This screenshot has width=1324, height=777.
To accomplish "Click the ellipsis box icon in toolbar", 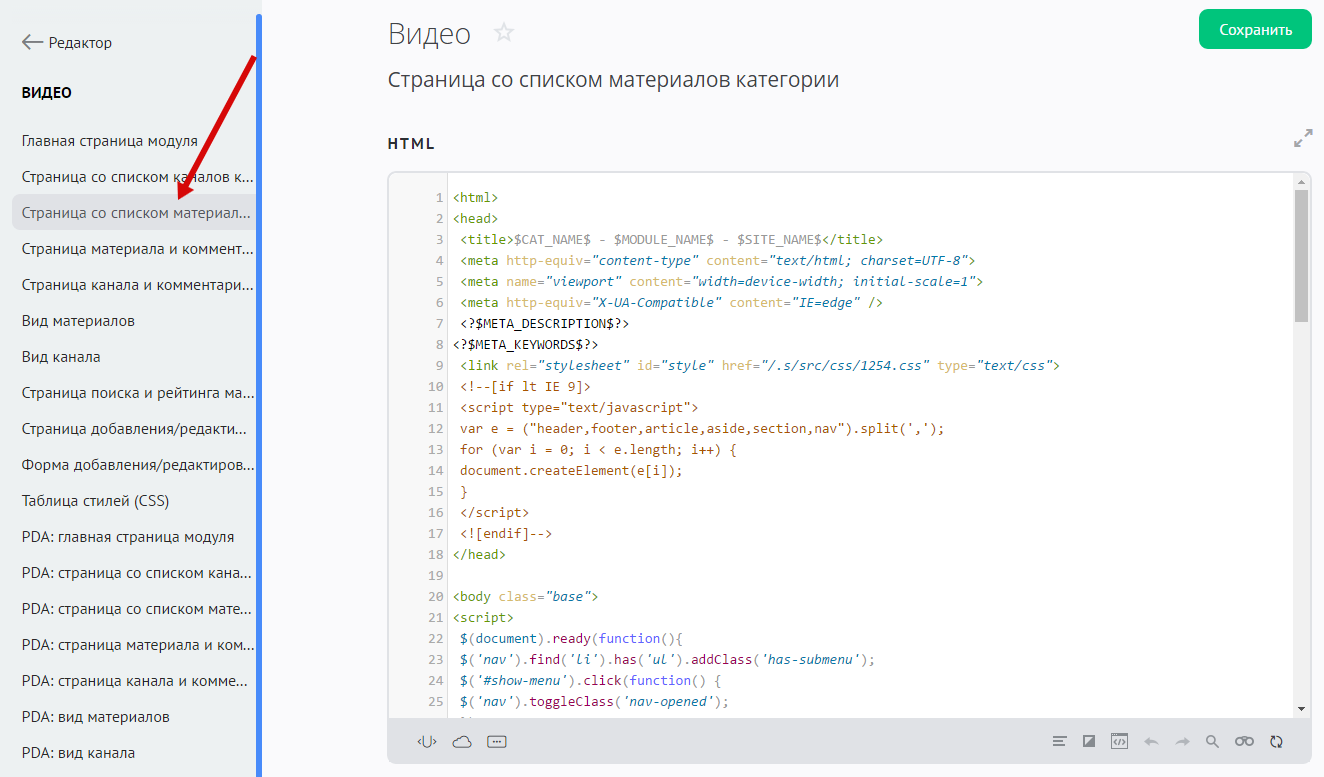I will (x=497, y=741).
